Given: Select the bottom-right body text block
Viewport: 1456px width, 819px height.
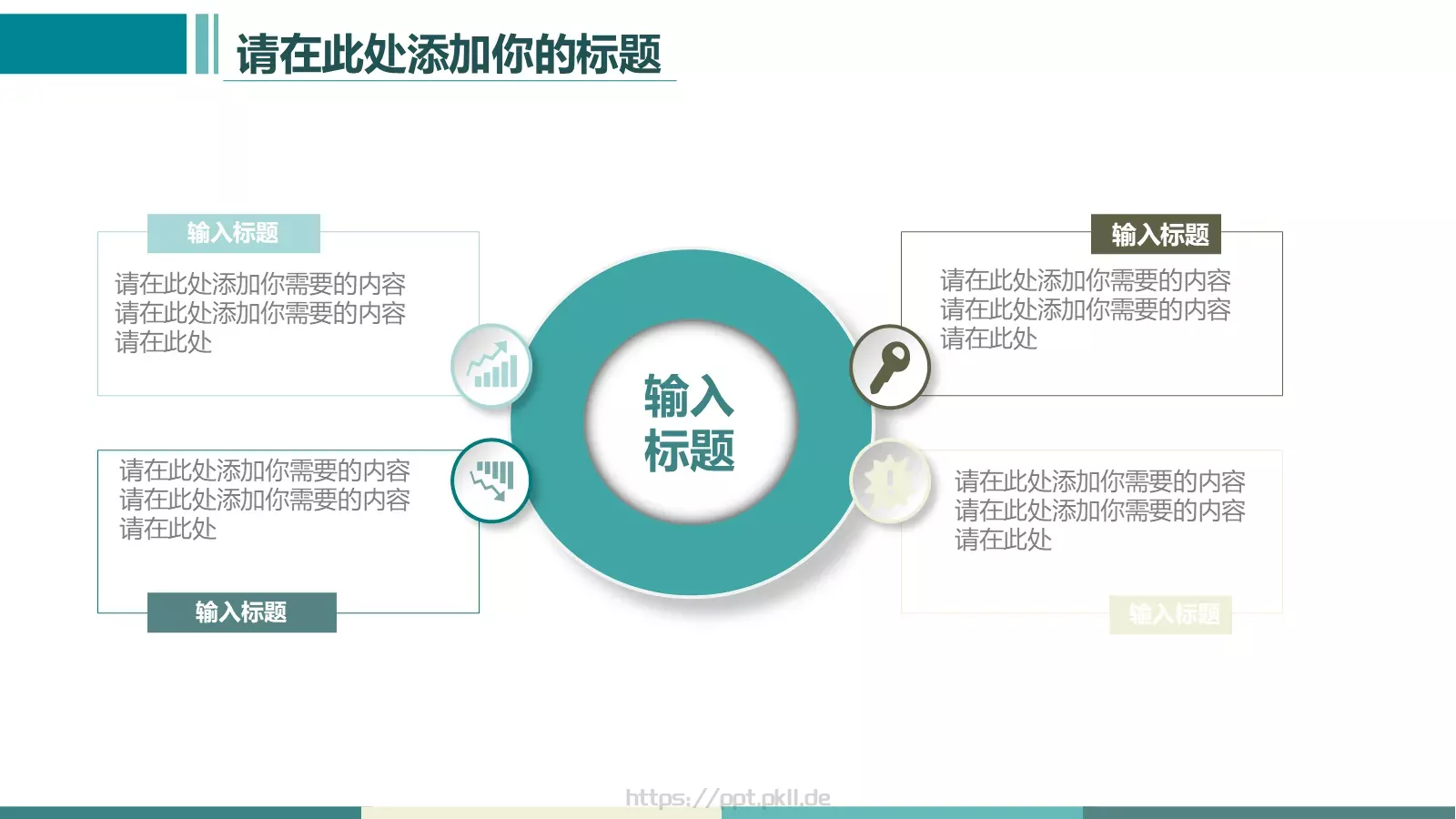Looking at the screenshot, I should pyautogui.click(x=1100, y=511).
